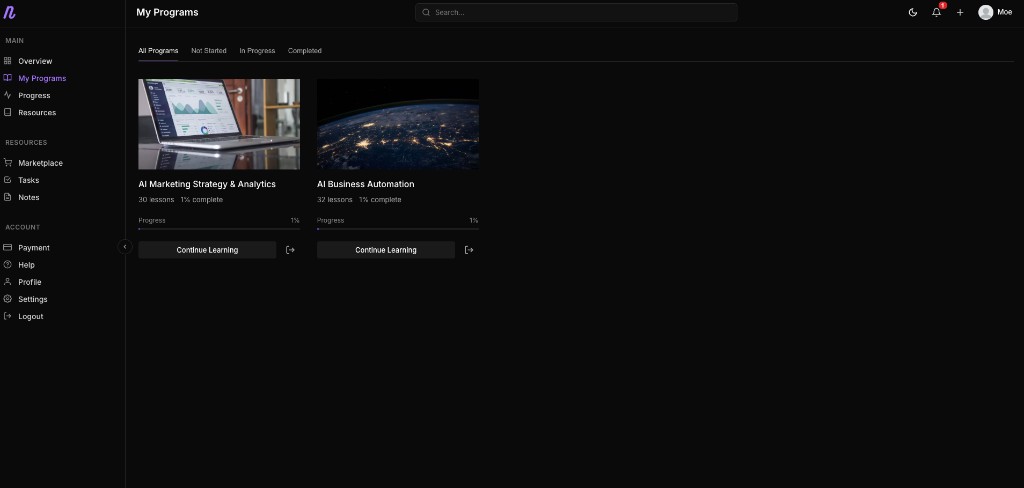
Task: Click AI Business Automation title
Action: (x=366, y=184)
